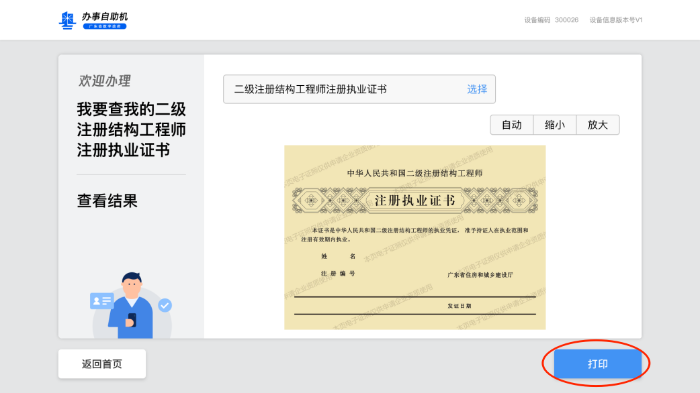The width and height of the screenshot is (700, 393).
Task: Open the certificate name selection field
Action: 359,89
